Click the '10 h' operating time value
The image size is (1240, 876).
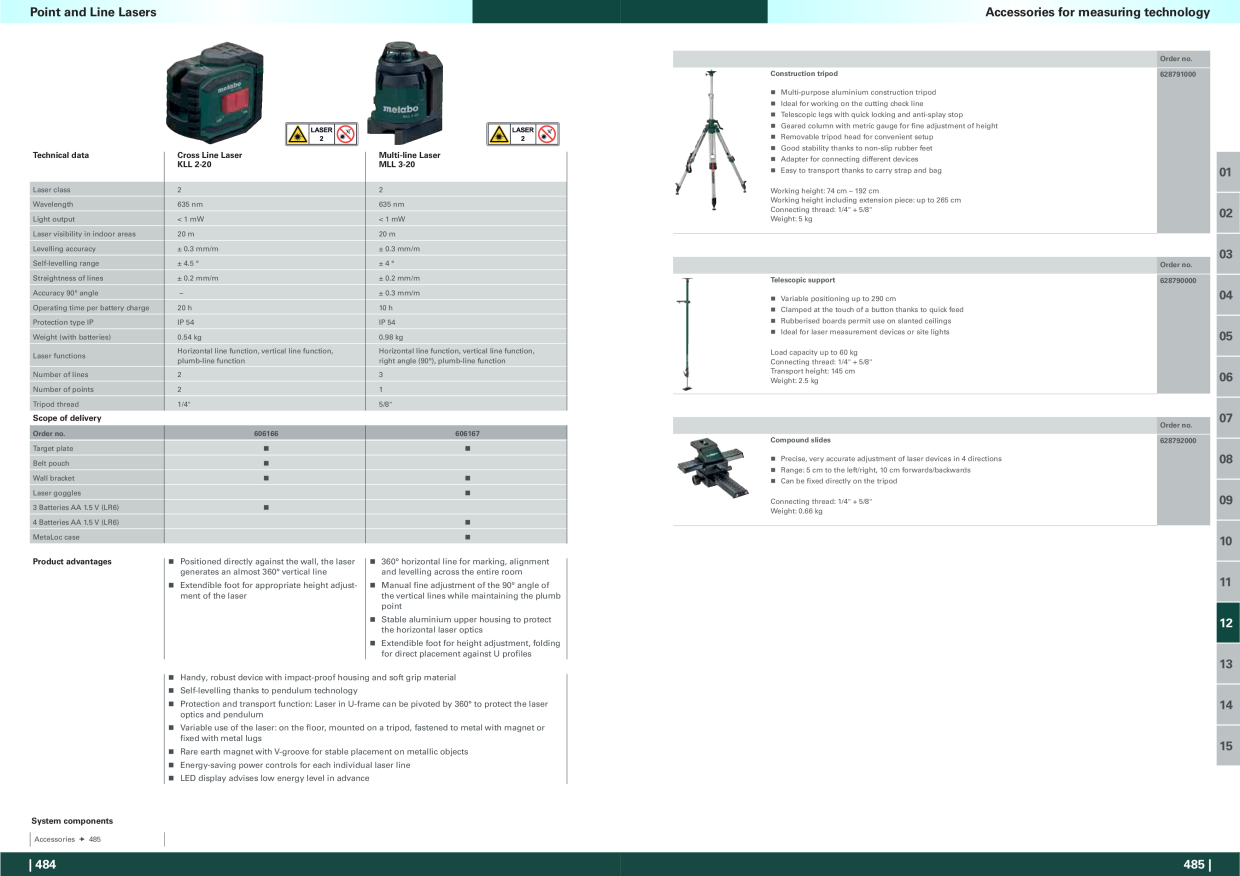[386, 308]
